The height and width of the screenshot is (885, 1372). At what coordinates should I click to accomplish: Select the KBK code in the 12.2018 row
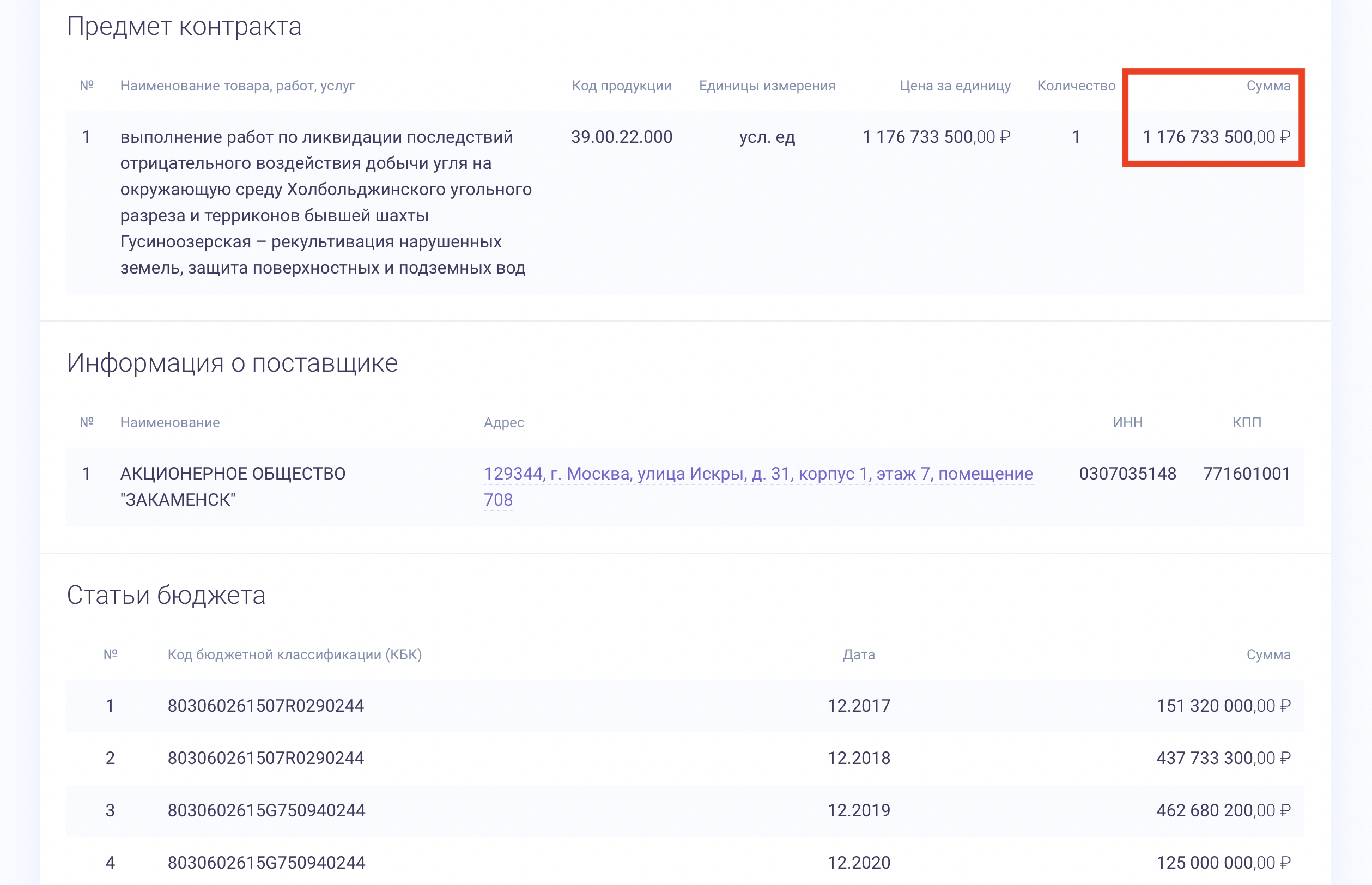[x=266, y=758]
